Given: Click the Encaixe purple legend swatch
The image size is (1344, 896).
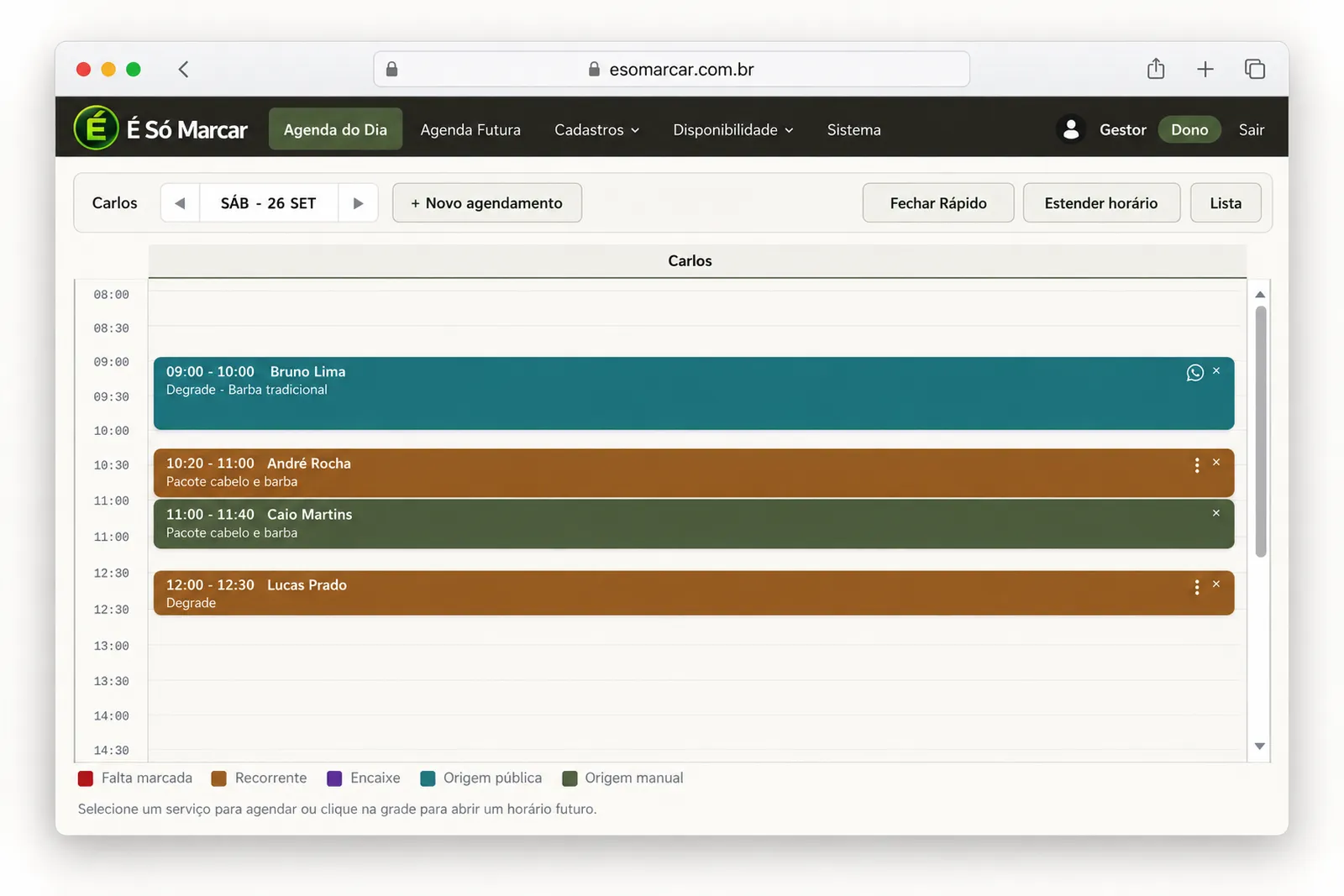Looking at the screenshot, I should (334, 778).
